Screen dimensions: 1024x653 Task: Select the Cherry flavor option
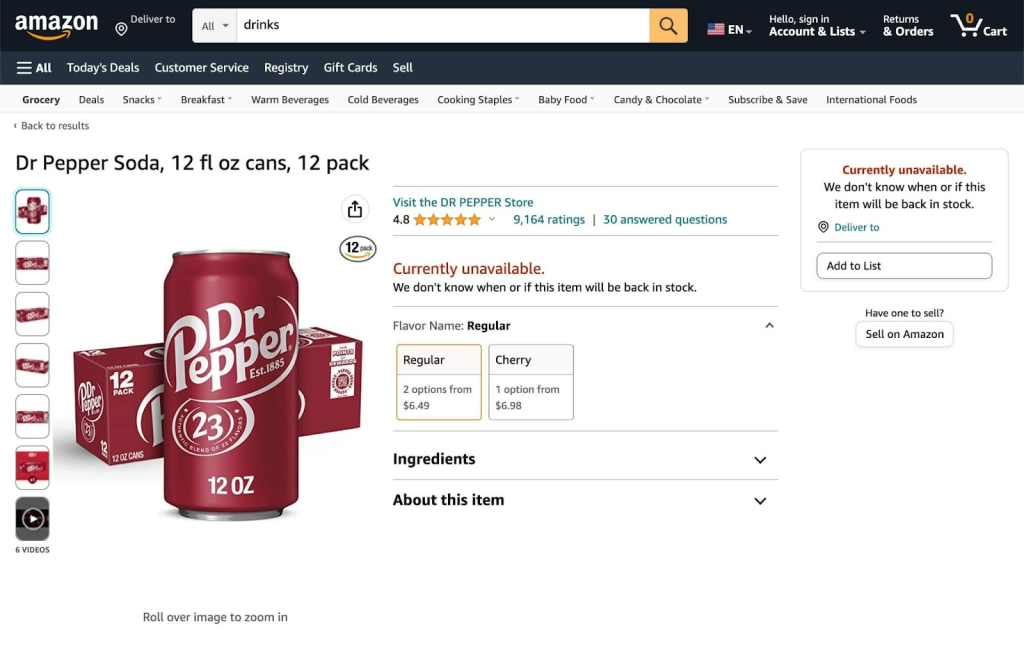click(x=531, y=382)
